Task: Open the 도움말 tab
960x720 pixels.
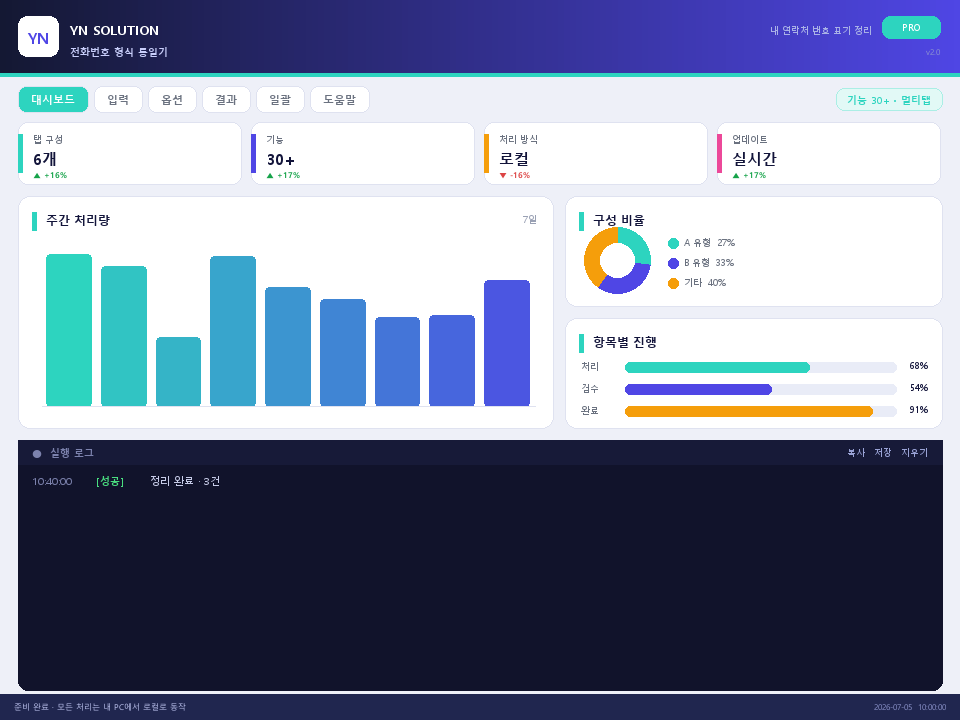Action: pos(340,99)
